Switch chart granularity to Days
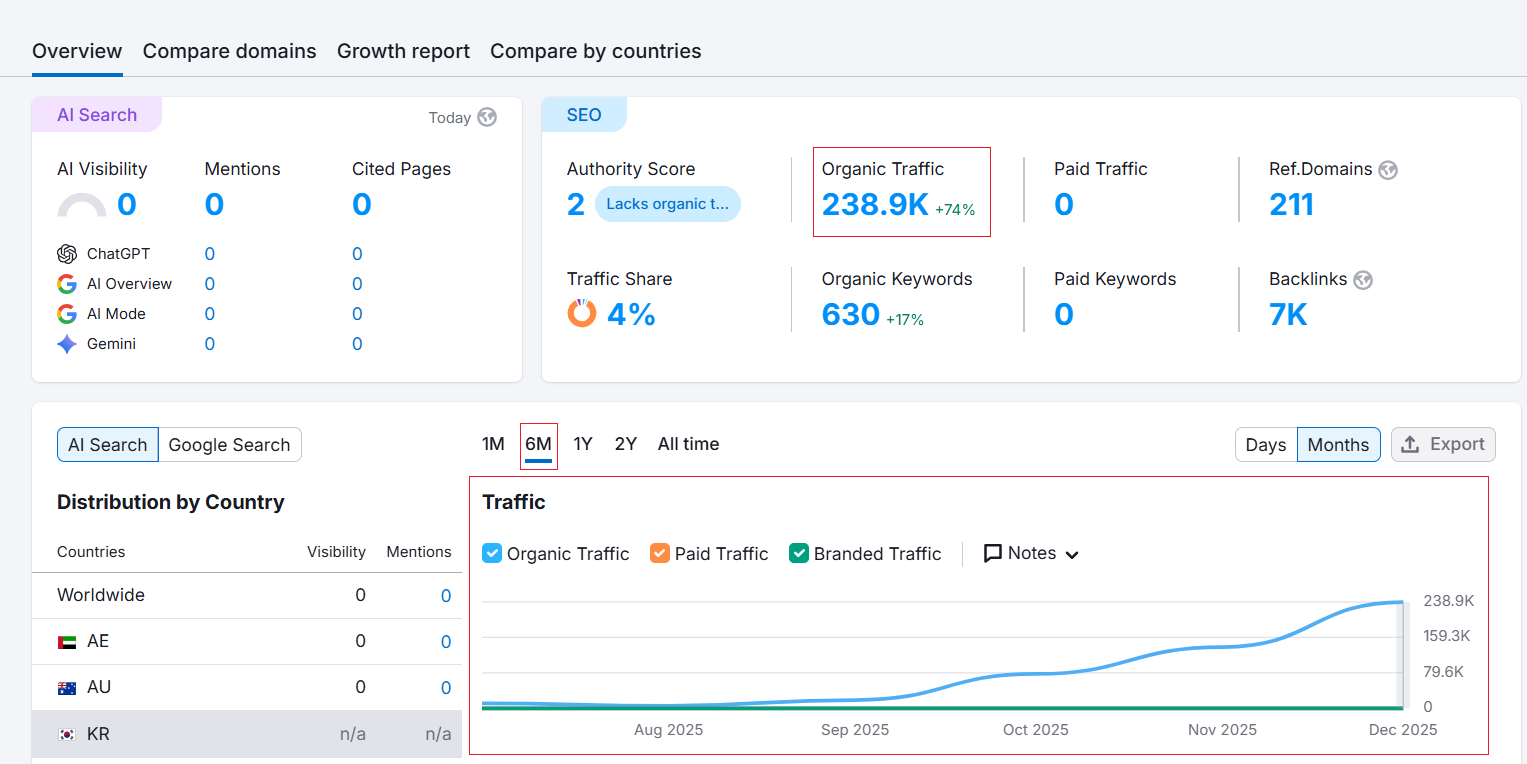This screenshot has width=1527, height=764. [x=1265, y=445]
